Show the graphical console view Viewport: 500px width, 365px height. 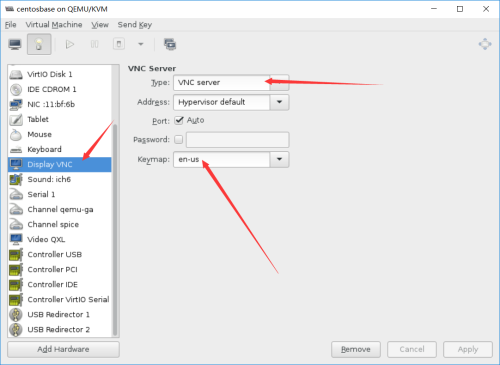(15, 44)
